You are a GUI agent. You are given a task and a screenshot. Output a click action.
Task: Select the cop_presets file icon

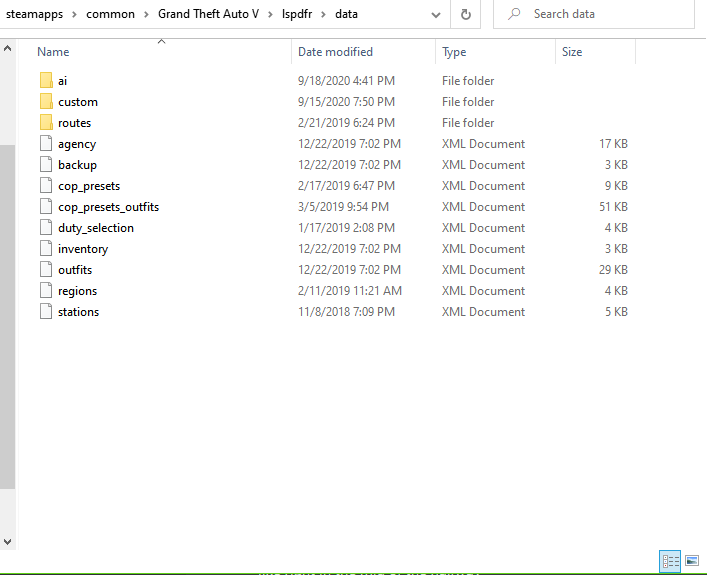(x=46, y=185)
